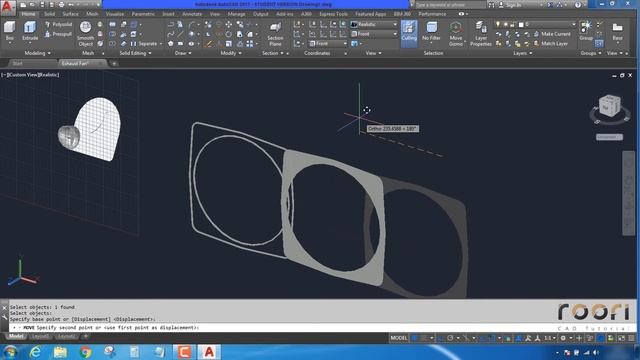Image resolution: width=640 pixels, height=360 pixels.
Task: Click the ViewCube in the drawing area
Action: [x=609, y=107]
